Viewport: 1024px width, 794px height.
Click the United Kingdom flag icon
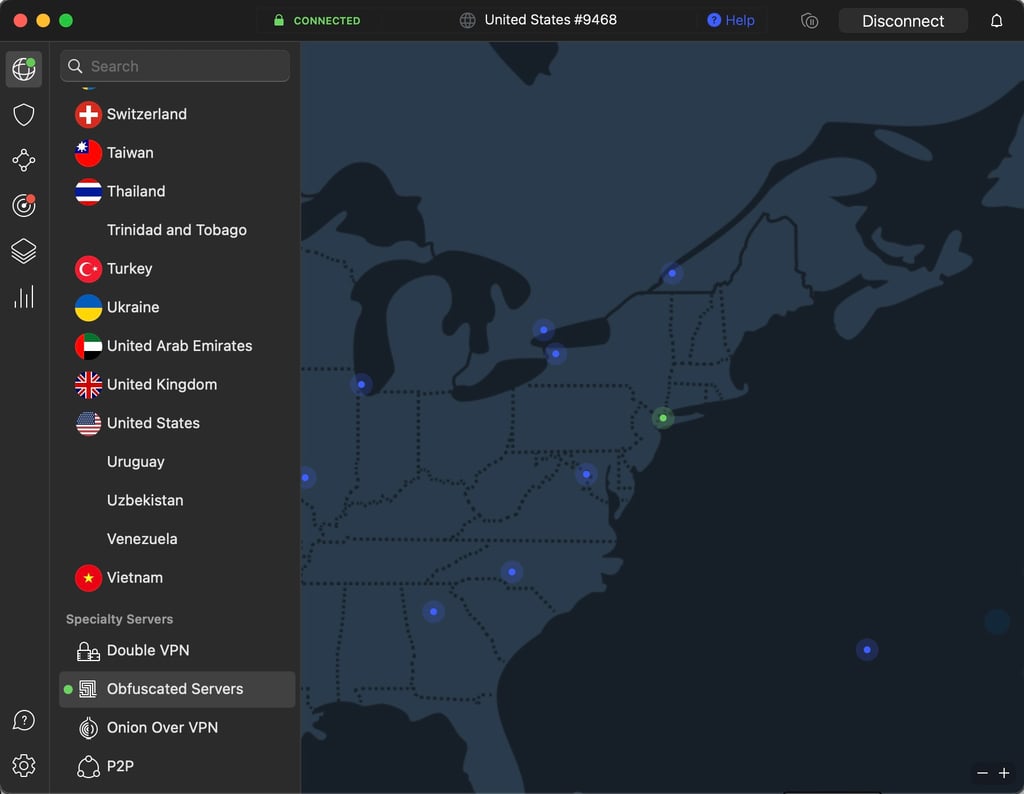tap(88, 385)
